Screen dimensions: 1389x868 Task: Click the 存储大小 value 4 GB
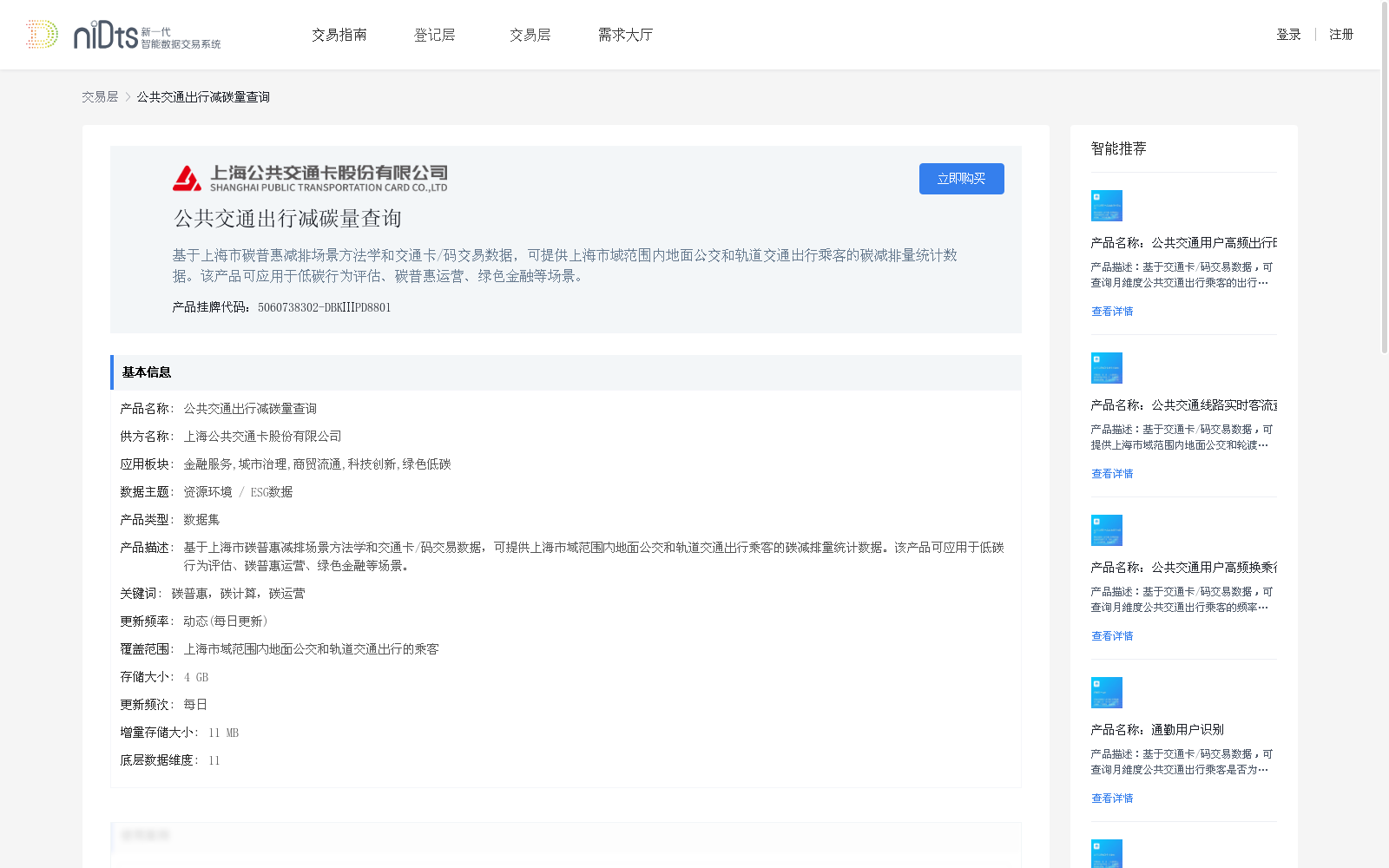pyautogui.click(x=196, y=677)
